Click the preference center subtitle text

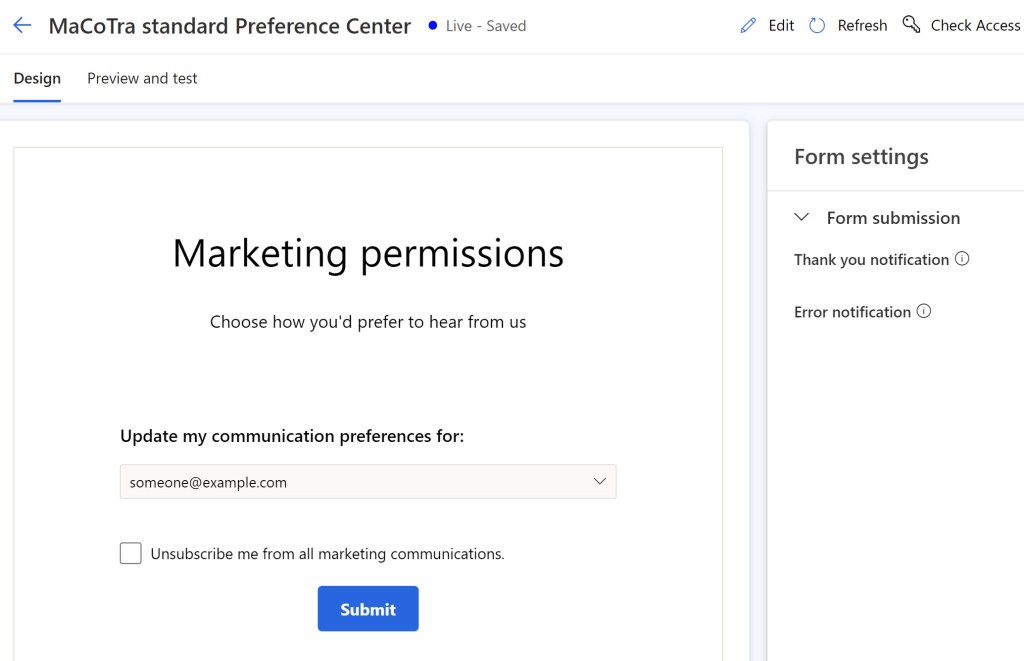[368, 321]
